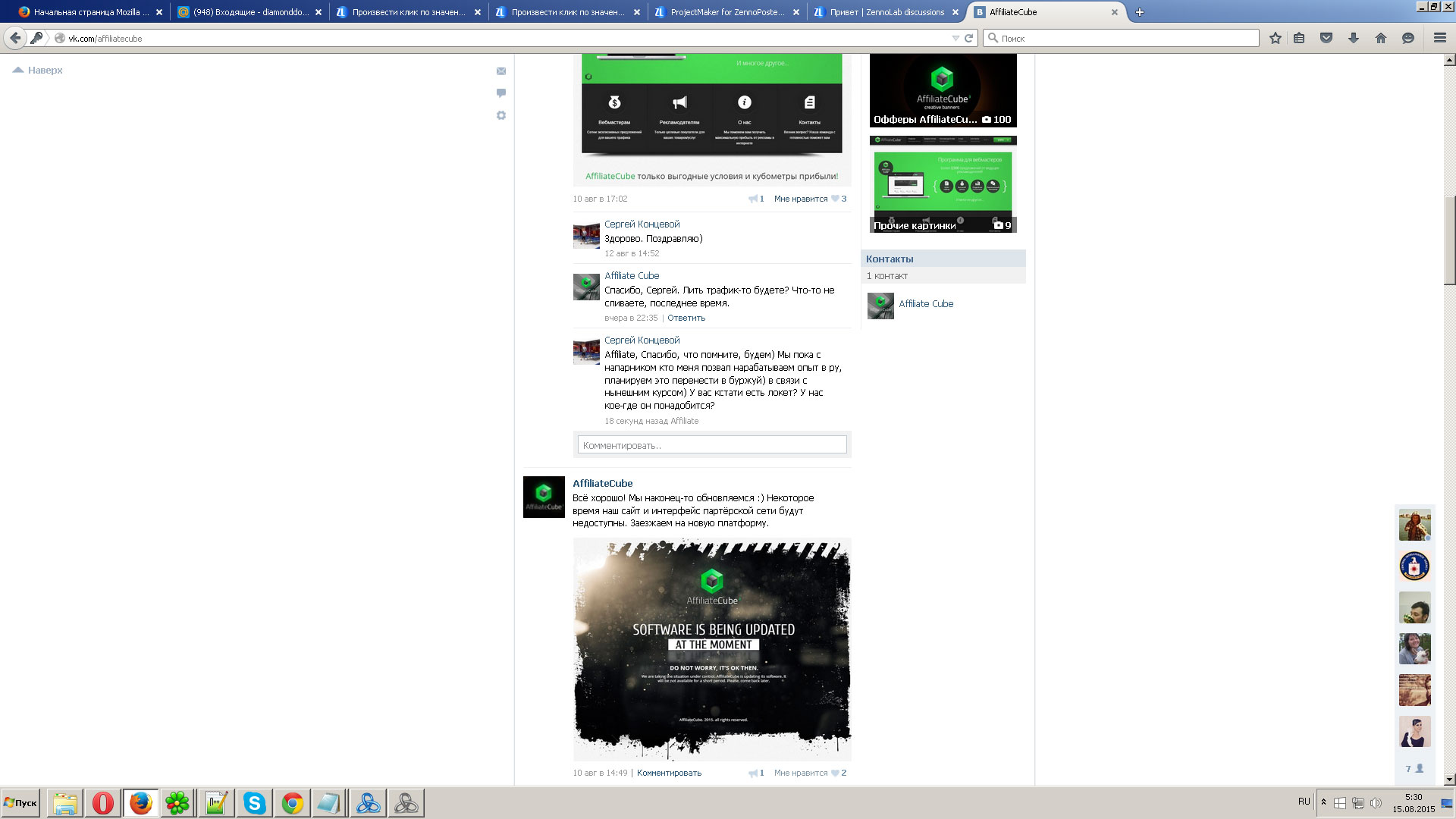Viewport: 1456px width, 819px height.
Task: Open Skype from the taskbar
Action: pyautogui.click(x=255, y=803)
